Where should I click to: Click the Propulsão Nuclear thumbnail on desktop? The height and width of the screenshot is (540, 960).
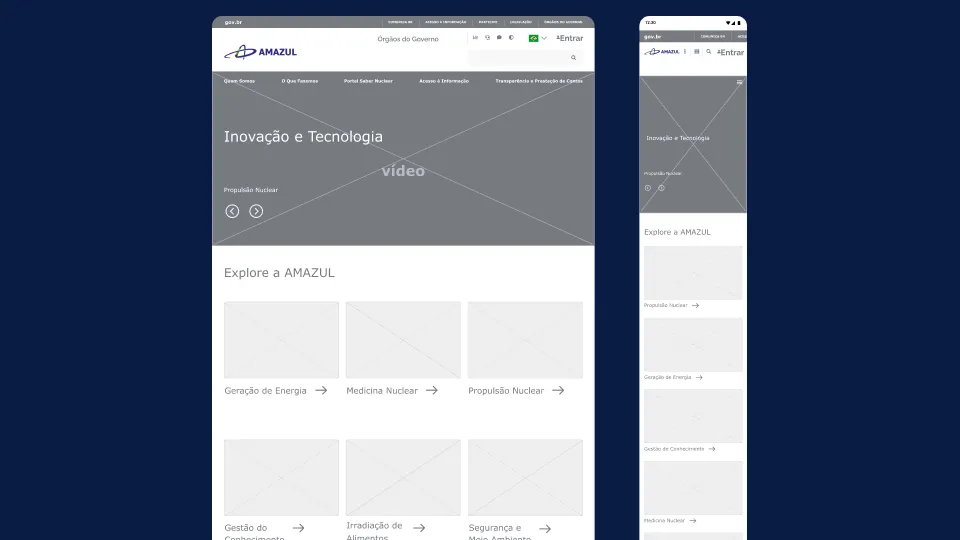[x=525, y=340]
